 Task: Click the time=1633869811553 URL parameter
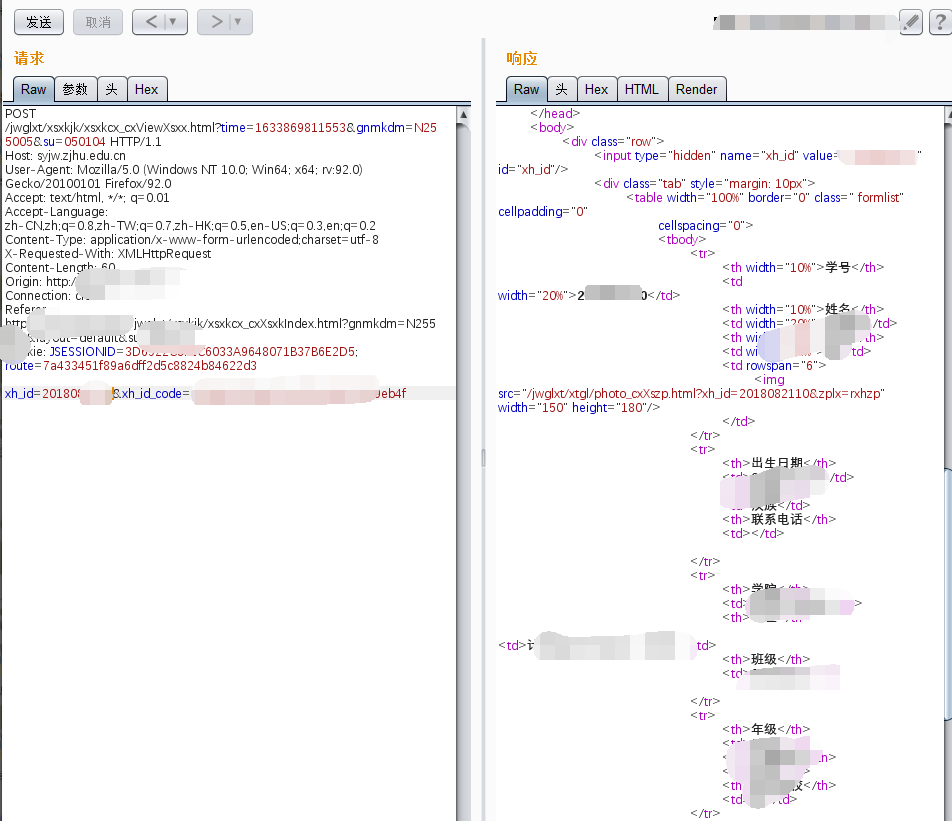(x=284, y=128)
